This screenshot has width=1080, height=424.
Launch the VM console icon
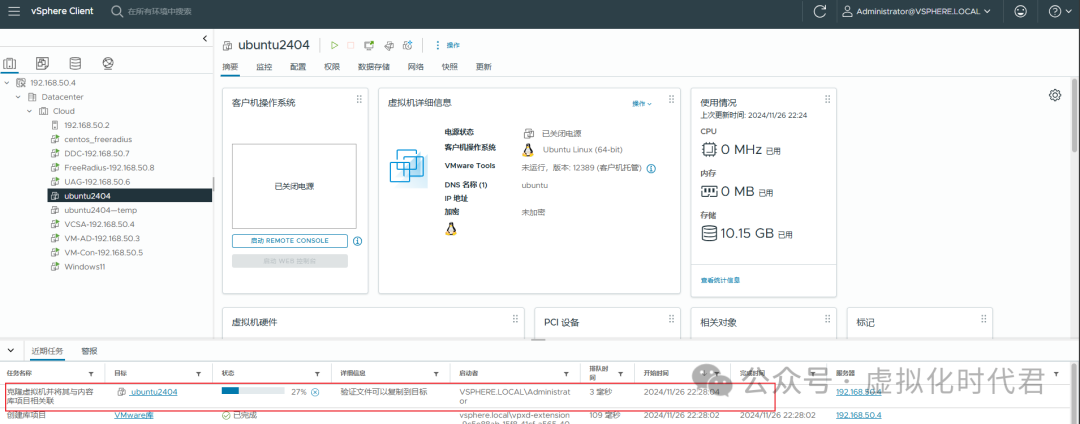tap(369, 45)
